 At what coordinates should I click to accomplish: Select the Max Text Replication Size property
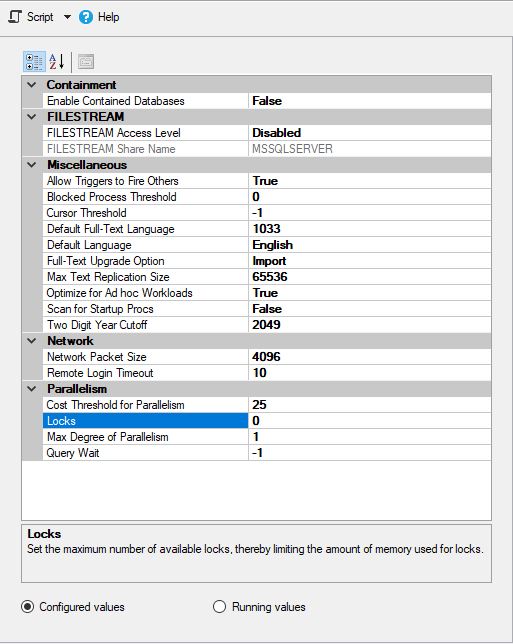145,277
